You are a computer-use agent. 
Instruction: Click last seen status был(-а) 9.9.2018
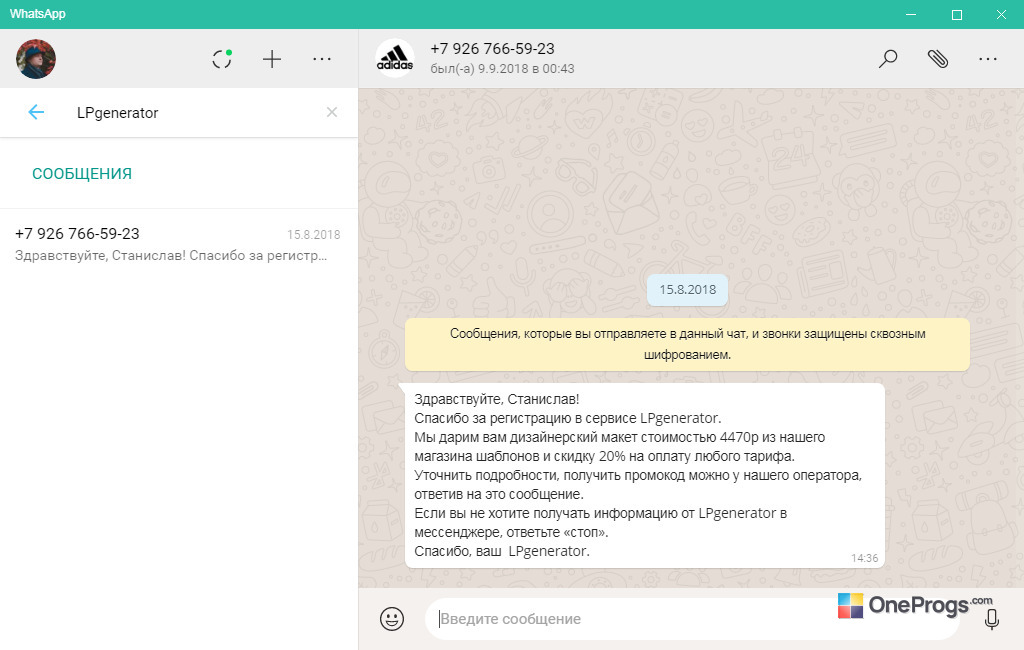[502, 69]
